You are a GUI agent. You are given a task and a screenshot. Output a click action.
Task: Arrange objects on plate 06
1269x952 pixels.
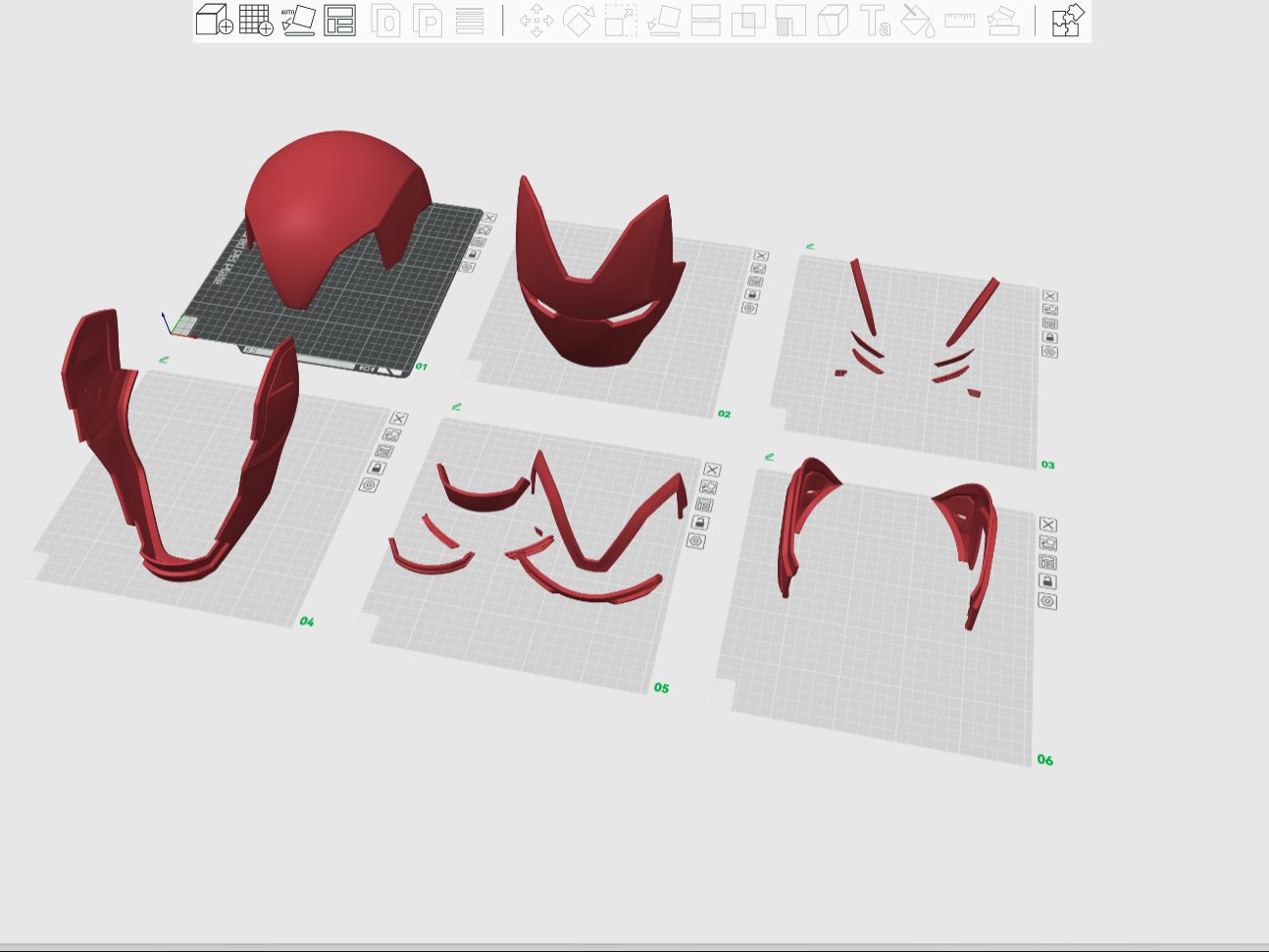coord(1047,562)
